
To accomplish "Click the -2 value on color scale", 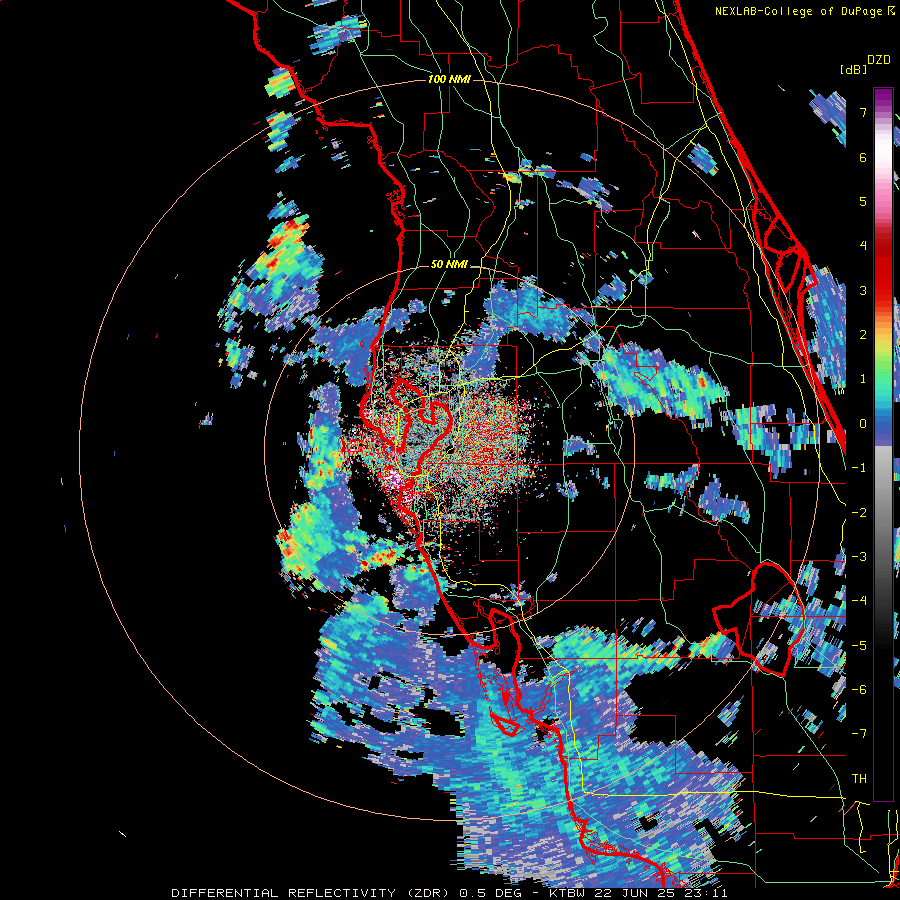I will point(859,513).
